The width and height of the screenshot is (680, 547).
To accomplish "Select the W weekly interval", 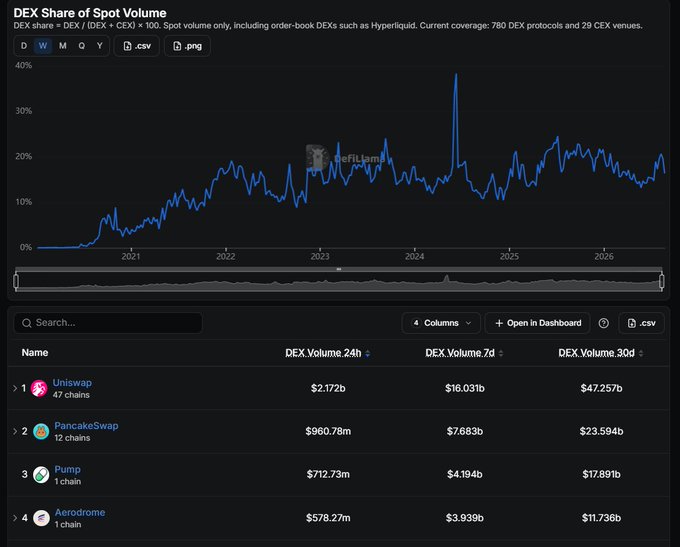I will point(43,46).
